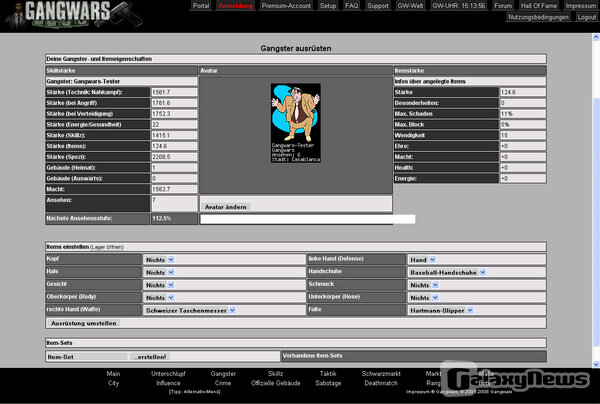
Task: Open the Setup tab
Action: point(328,6)
